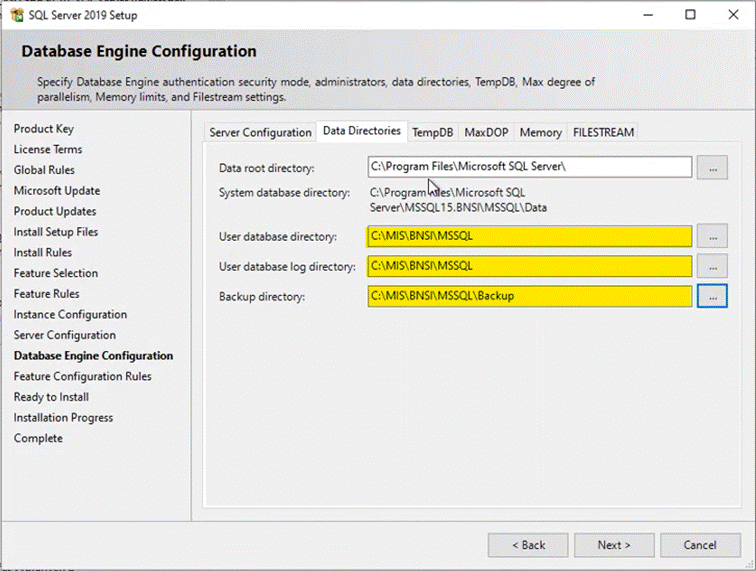
Task: Select Install Setup Files step
Action: [x=56, y=232]
